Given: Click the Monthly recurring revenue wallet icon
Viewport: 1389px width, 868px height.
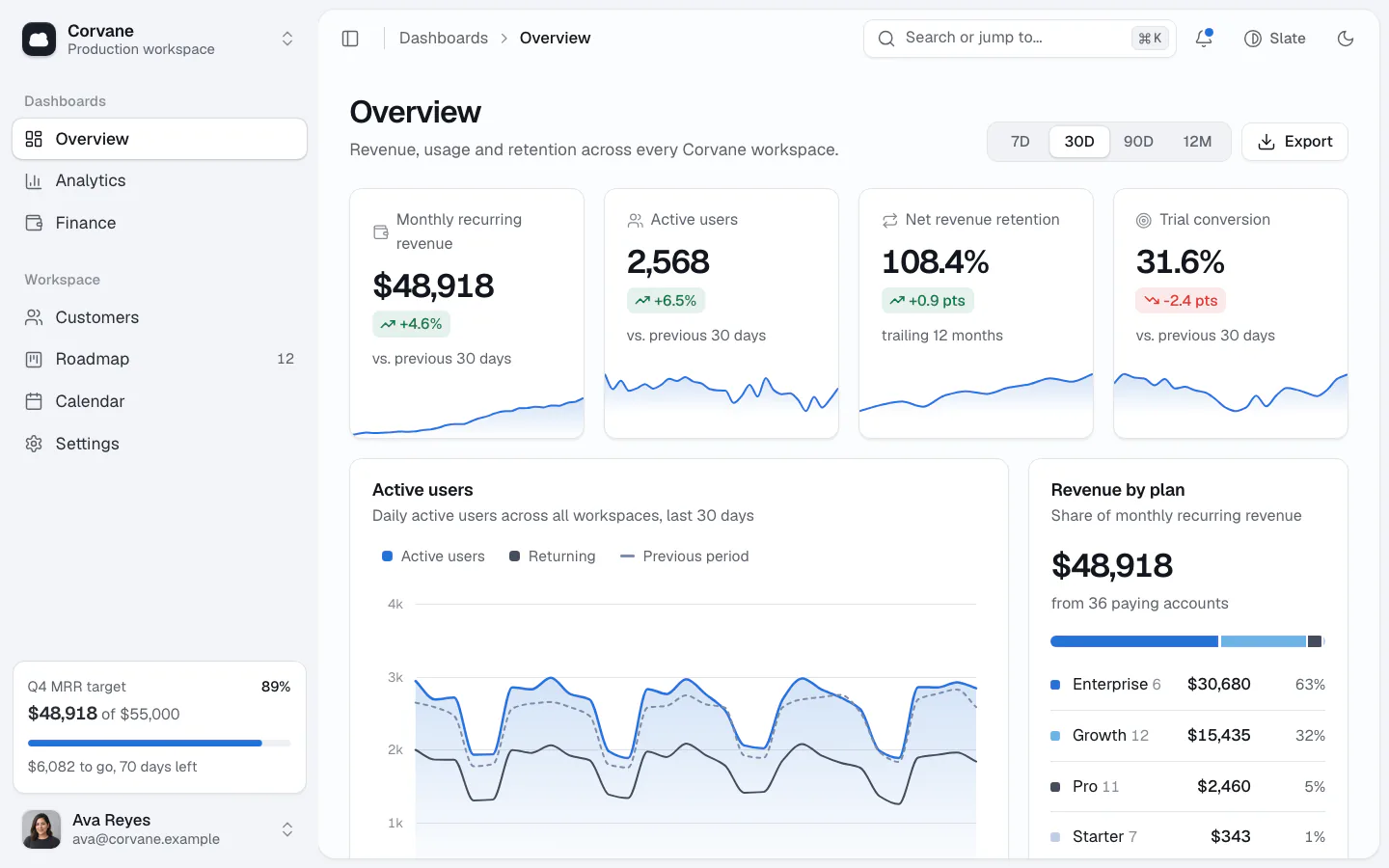Looking at the screenshot, I should click(x=381, y=232).
